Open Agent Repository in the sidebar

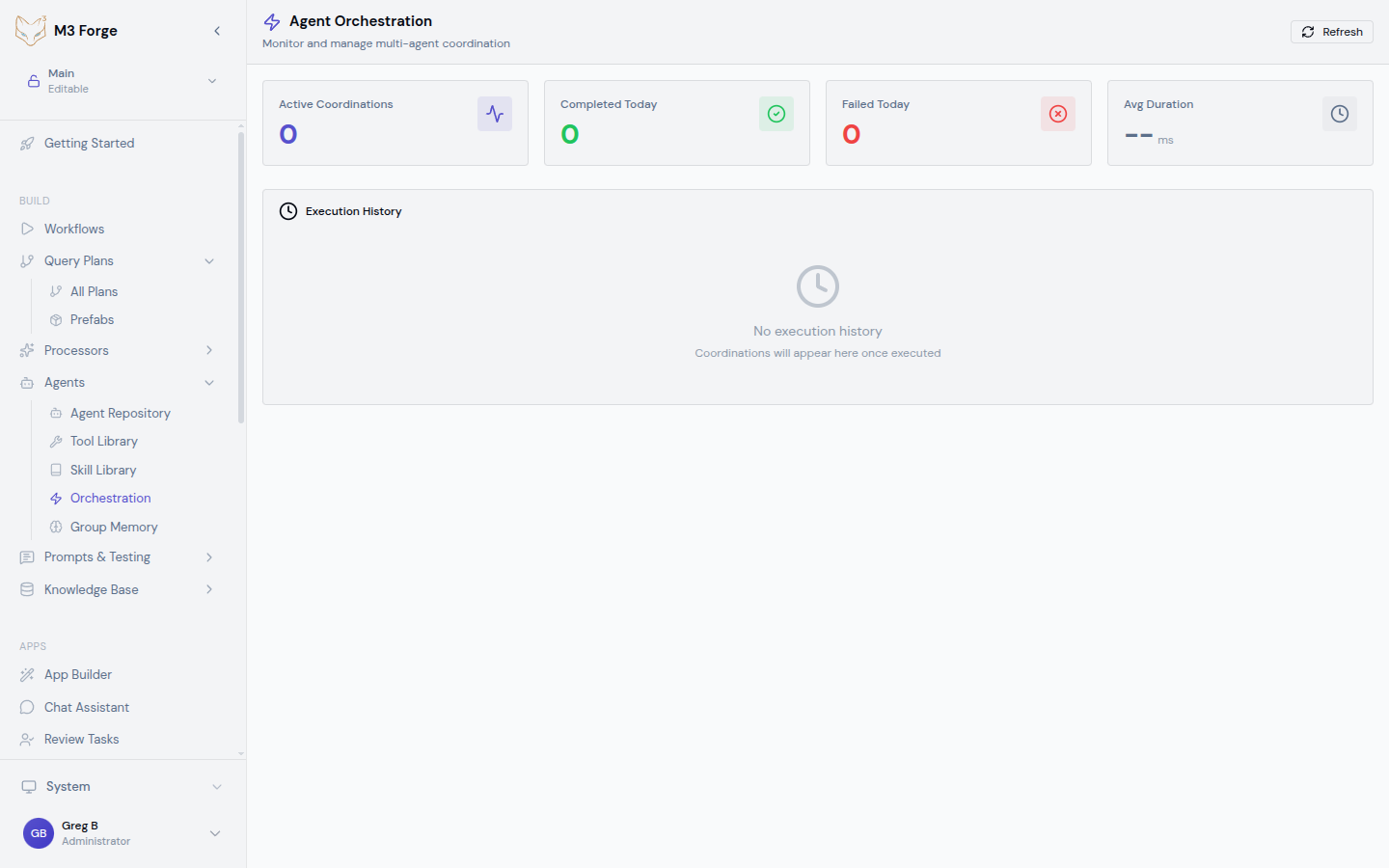[x=120, y=414]
